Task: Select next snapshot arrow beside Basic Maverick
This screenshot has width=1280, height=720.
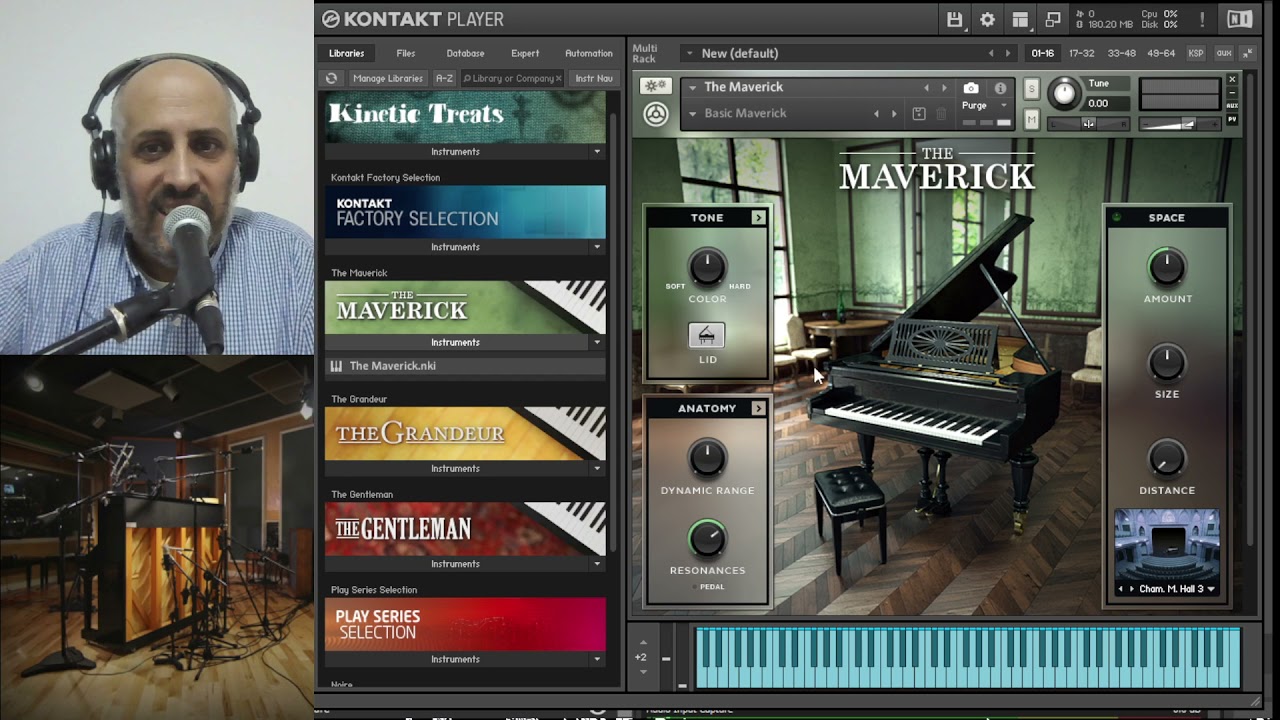Action: click(x=894, y=114)
